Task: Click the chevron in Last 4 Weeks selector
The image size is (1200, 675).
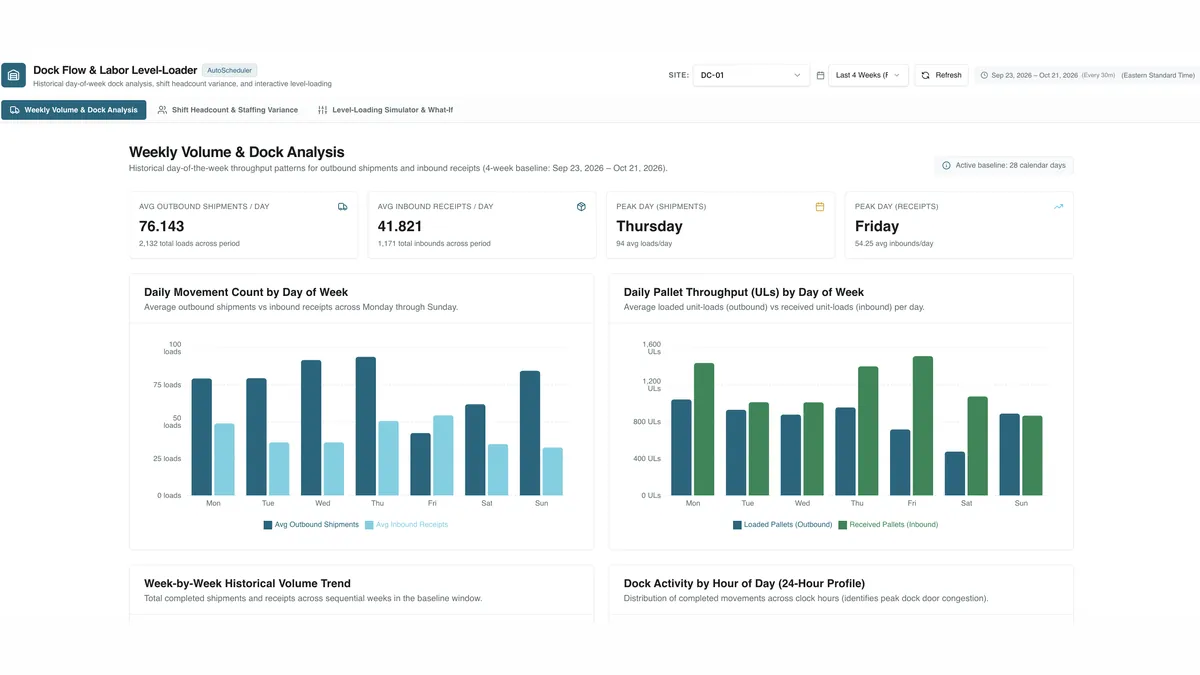Action: 896,75
